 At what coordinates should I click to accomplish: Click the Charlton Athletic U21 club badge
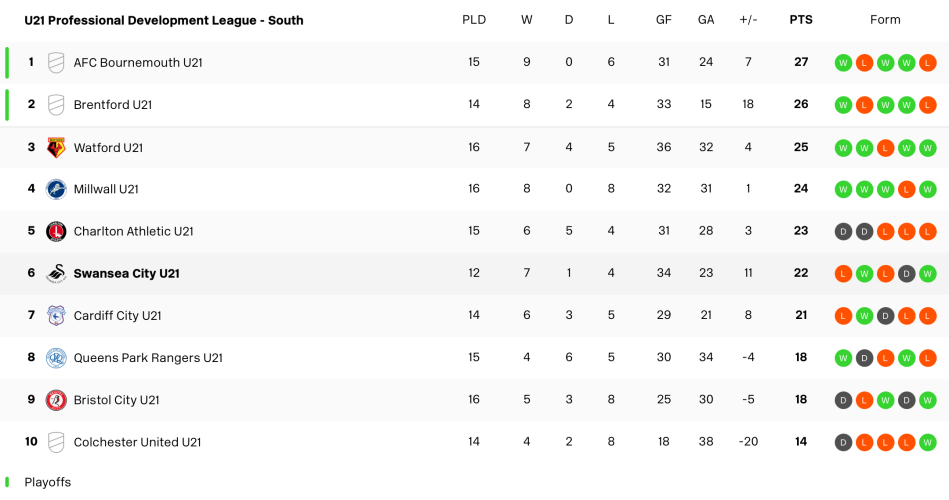56,231
